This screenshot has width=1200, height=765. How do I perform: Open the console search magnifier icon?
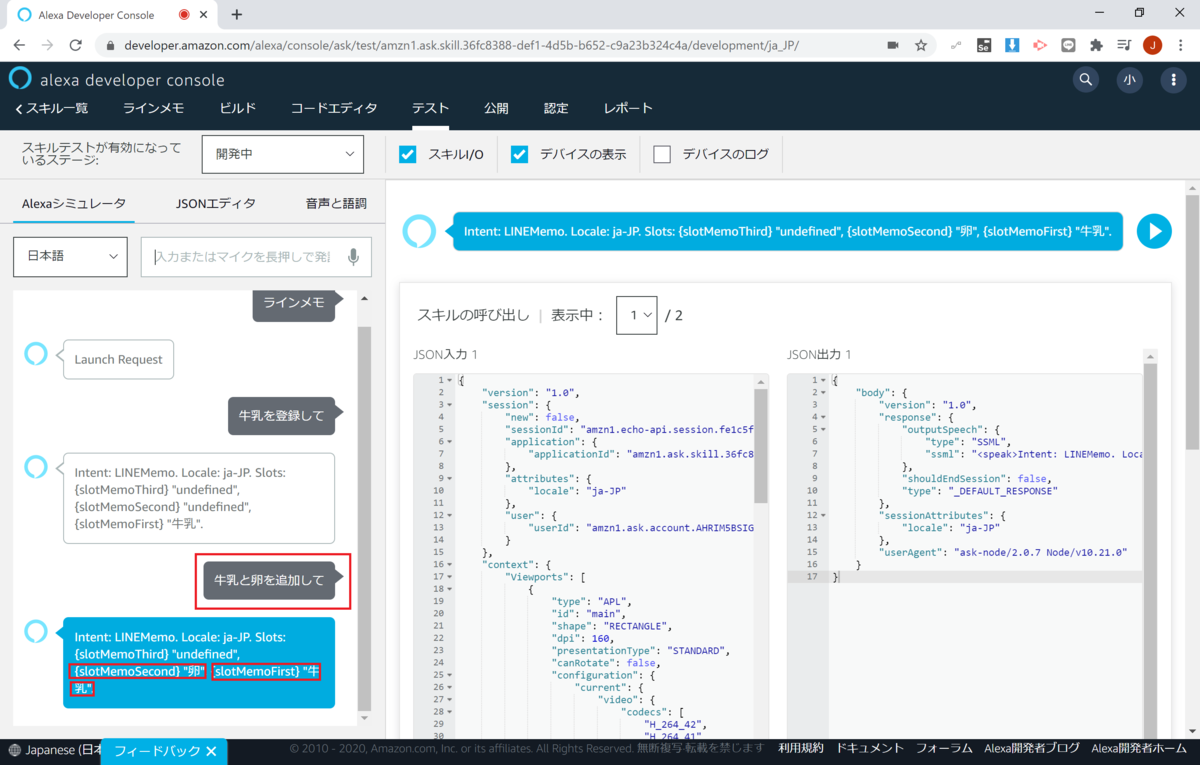pos(1085,81)
